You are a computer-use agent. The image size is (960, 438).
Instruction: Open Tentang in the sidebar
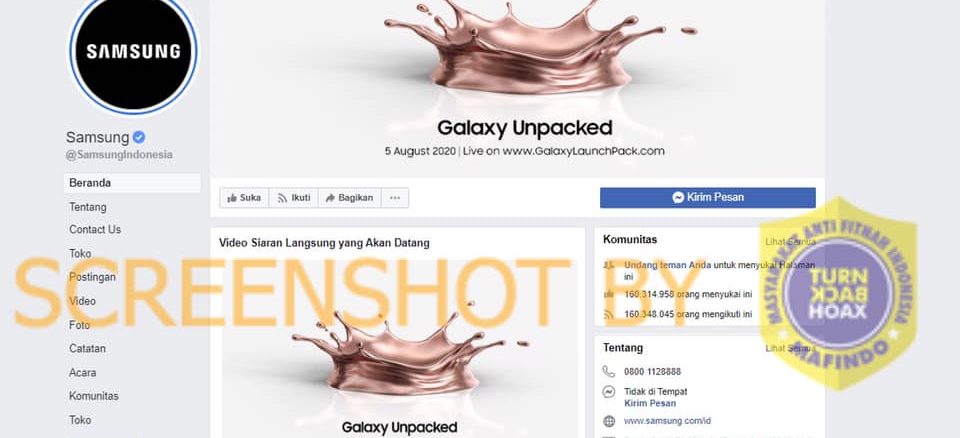pyautogui.click(x=88, y=207)
